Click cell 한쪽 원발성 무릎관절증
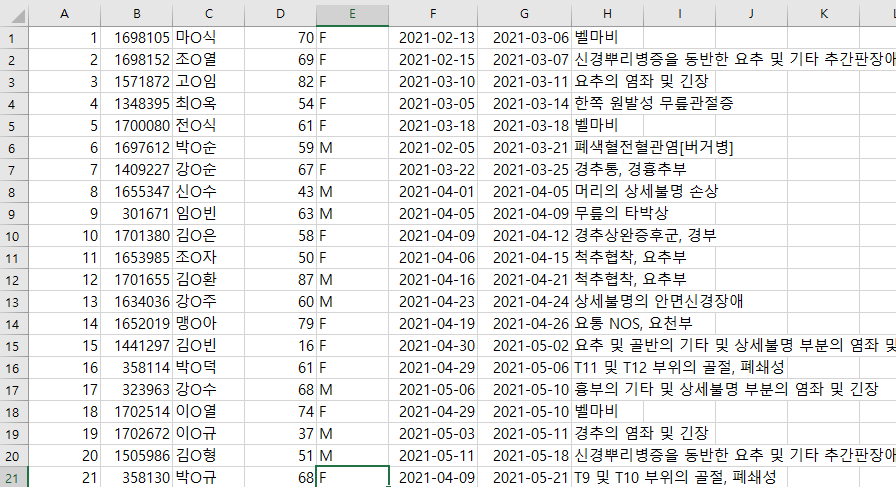The image size is (896, 487). coord(653,103)
